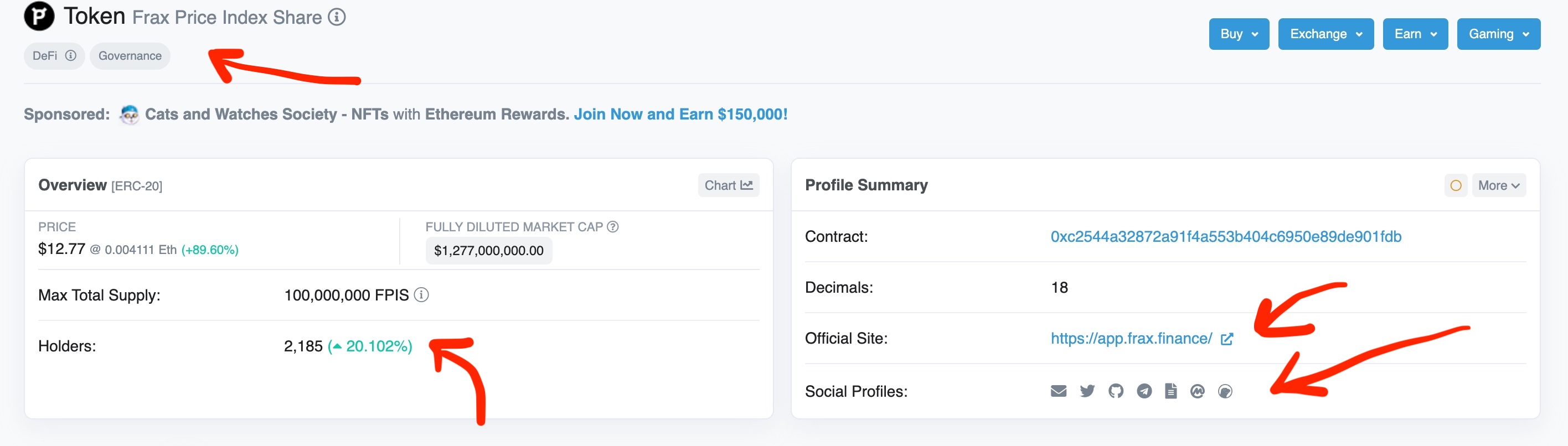Select the DeFi tag
Screen dimensions: 1568x446
tap(54, 56)
